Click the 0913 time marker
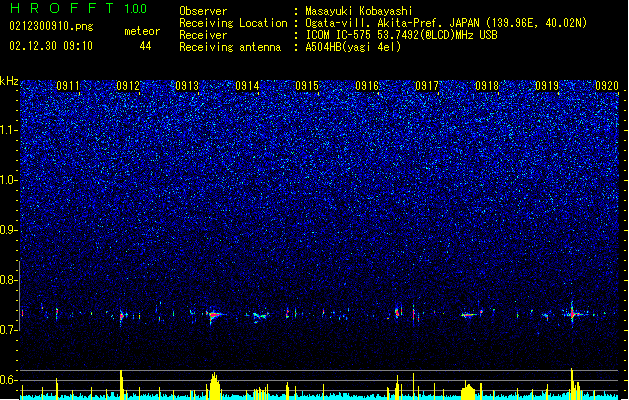This screenshot has width=629, height=400. click(187, 86)
